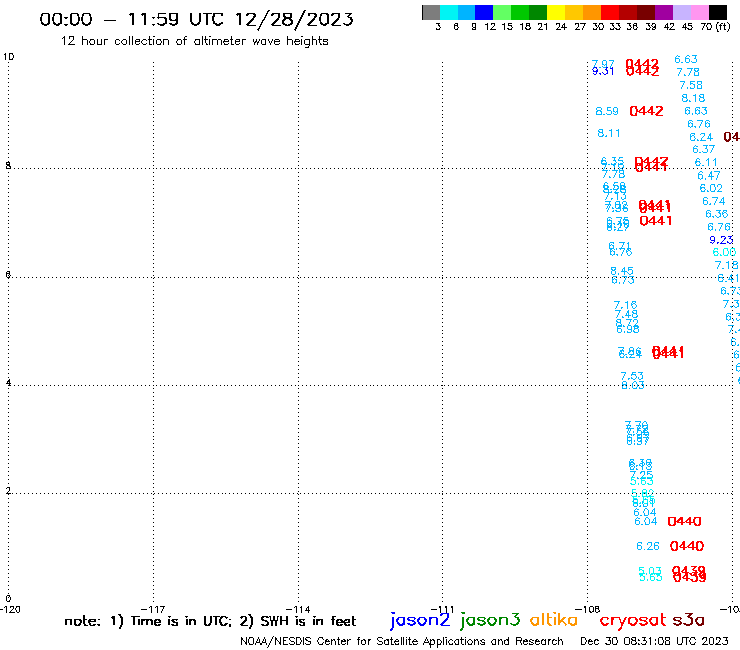The image size is (740, 650).
Task: Select the dark blue legend color block
Action: (484, 12)
